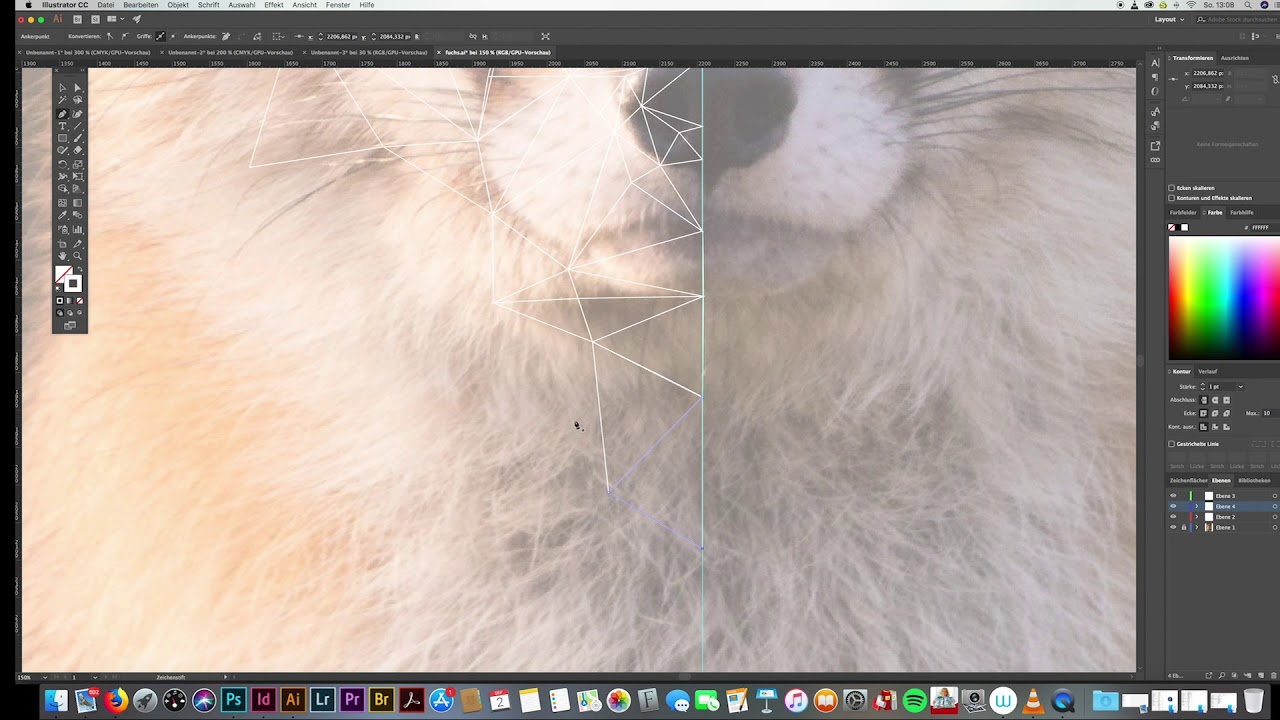Click the X coordinate field in control bar
The height and width of the screenshot is (720, 1280).
(x=342, y=36)
